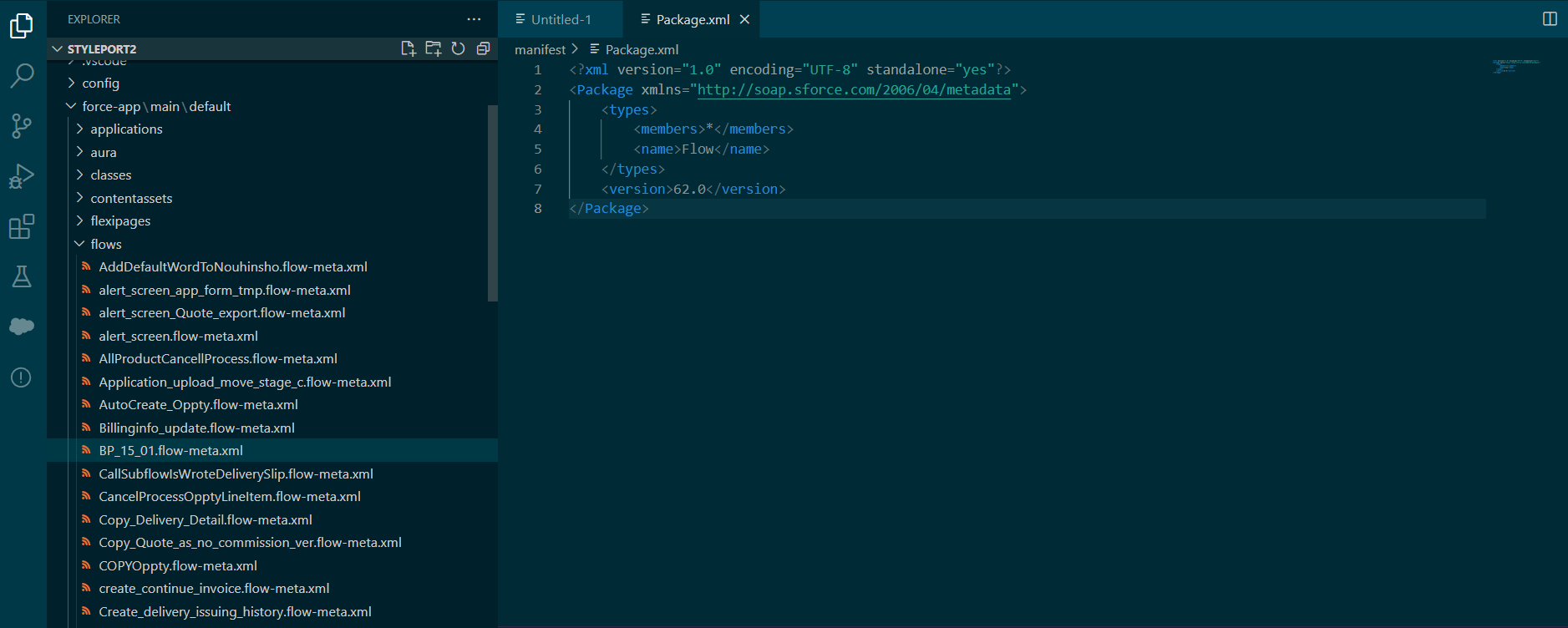The height and width of the screenshot is (628, 1568).
Task: Open COPYOppty.flow-meta.xml file
Action: [272, 565]
